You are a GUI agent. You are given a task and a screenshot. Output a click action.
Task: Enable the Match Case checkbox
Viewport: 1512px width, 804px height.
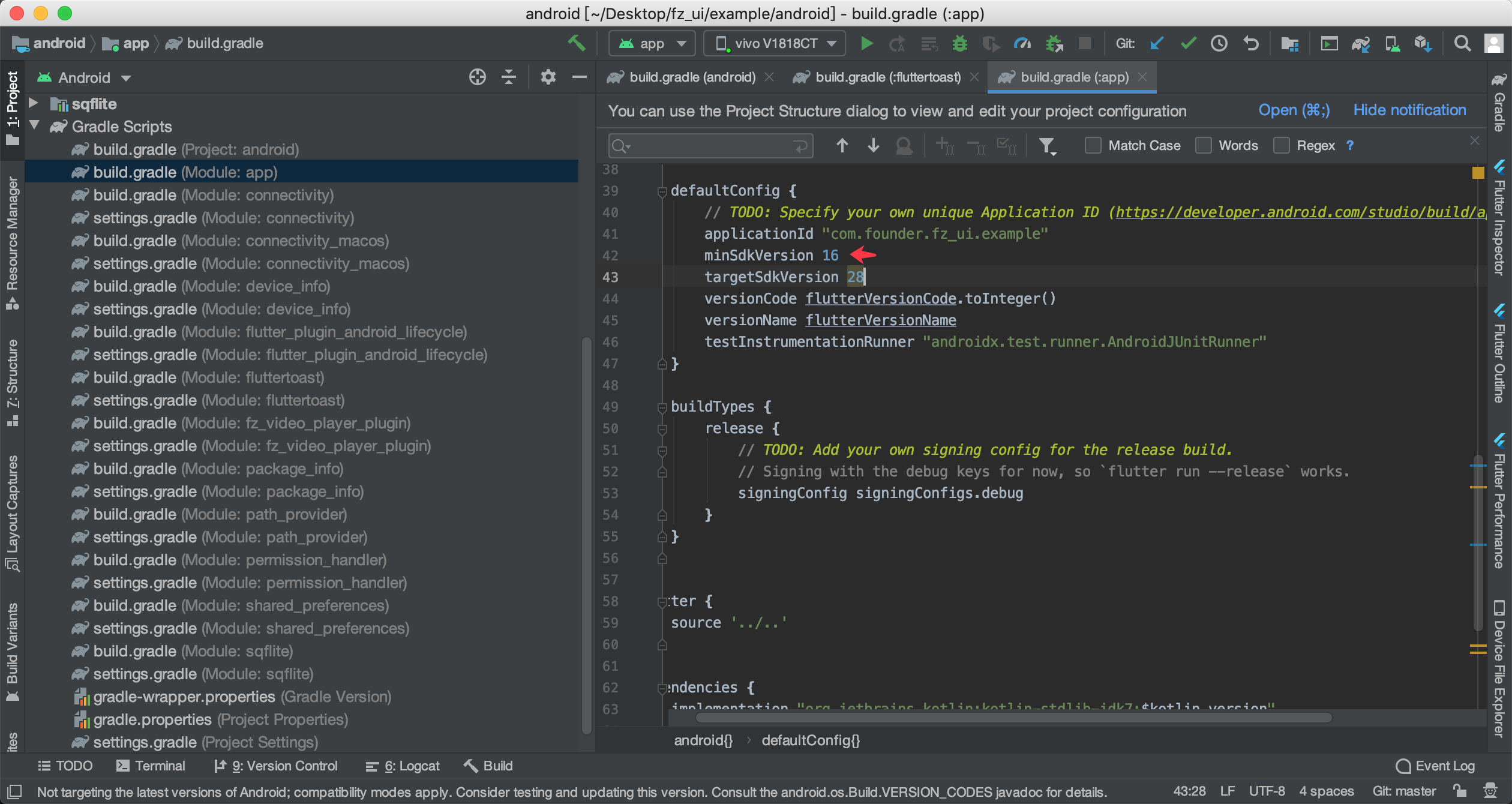pyautogui.click(x=1093, y=145)
